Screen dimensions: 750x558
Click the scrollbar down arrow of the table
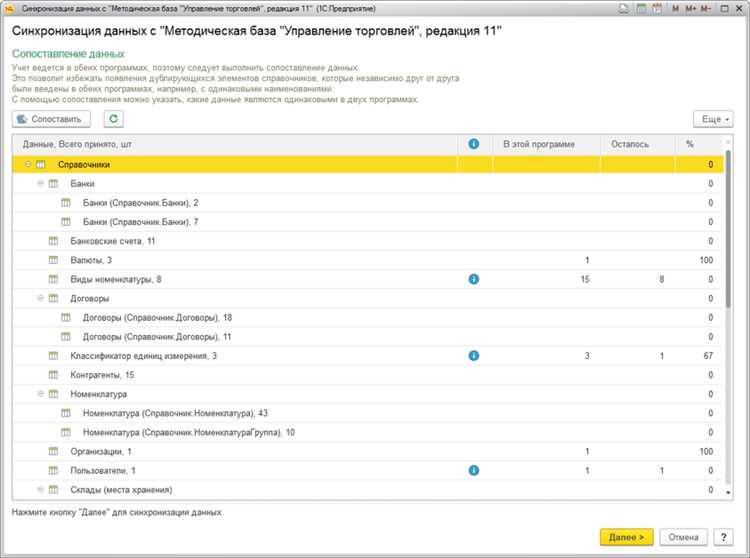pyautogui.click(x=728, y=492)
